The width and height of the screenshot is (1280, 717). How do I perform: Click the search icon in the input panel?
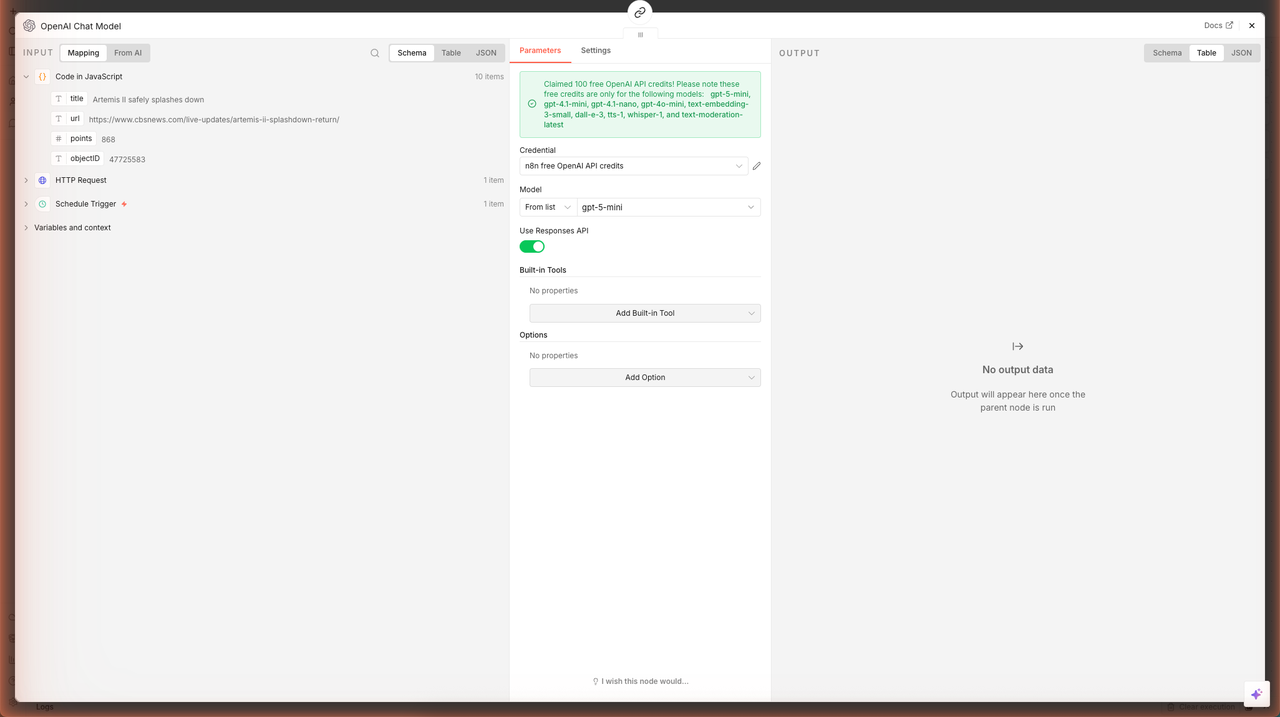tap(375, 53)
